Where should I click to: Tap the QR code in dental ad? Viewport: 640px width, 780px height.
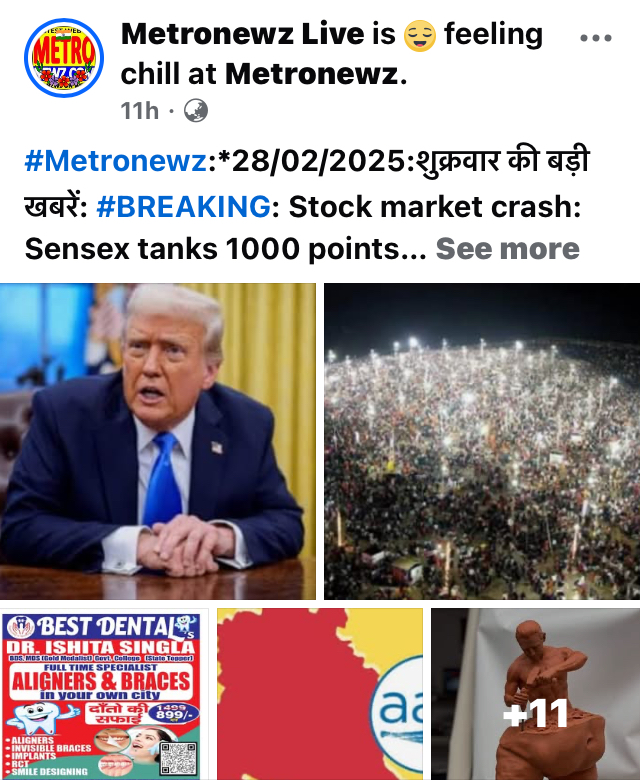pyautogui.click(x=179, y=758)
